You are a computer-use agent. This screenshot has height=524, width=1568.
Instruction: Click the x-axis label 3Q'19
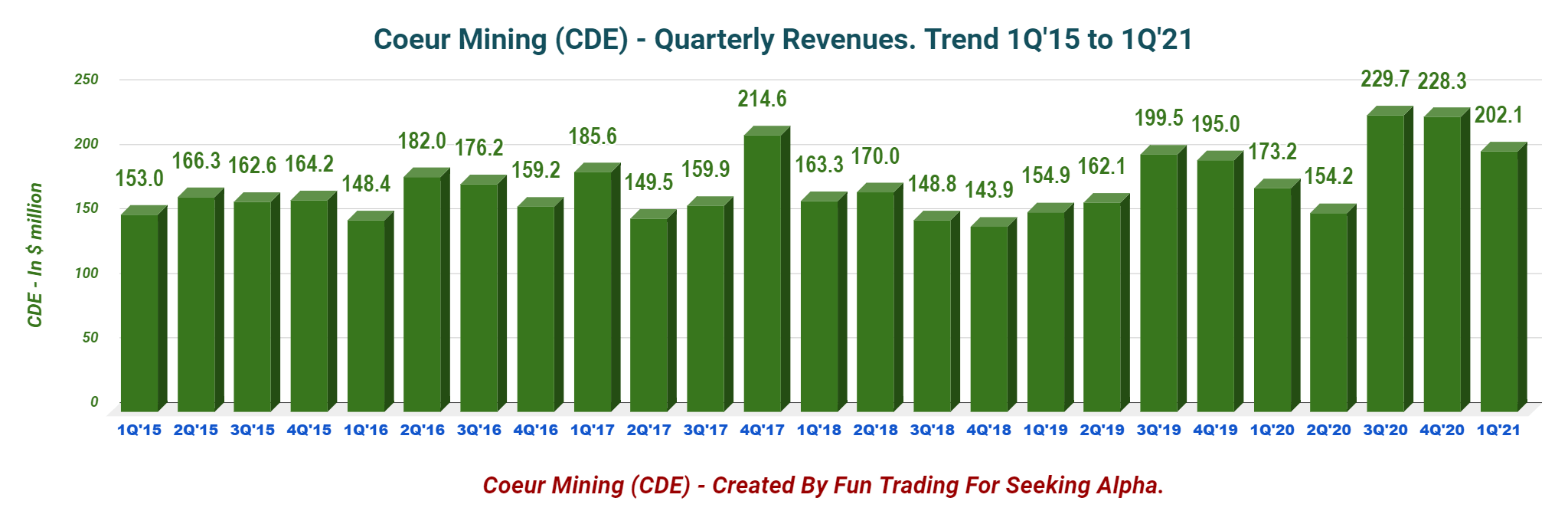coord(1159,431)
